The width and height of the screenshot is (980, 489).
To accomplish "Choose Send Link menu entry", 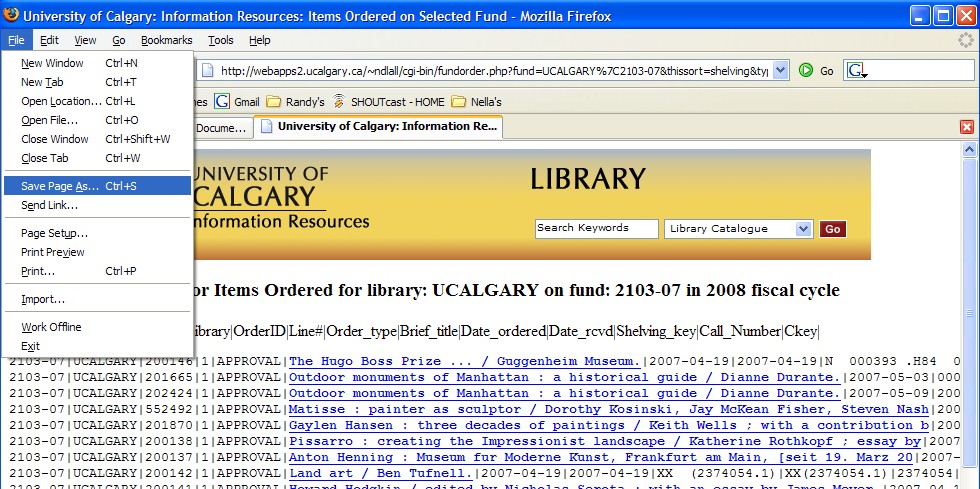I will pyautogui.click(x=98, y=205).
